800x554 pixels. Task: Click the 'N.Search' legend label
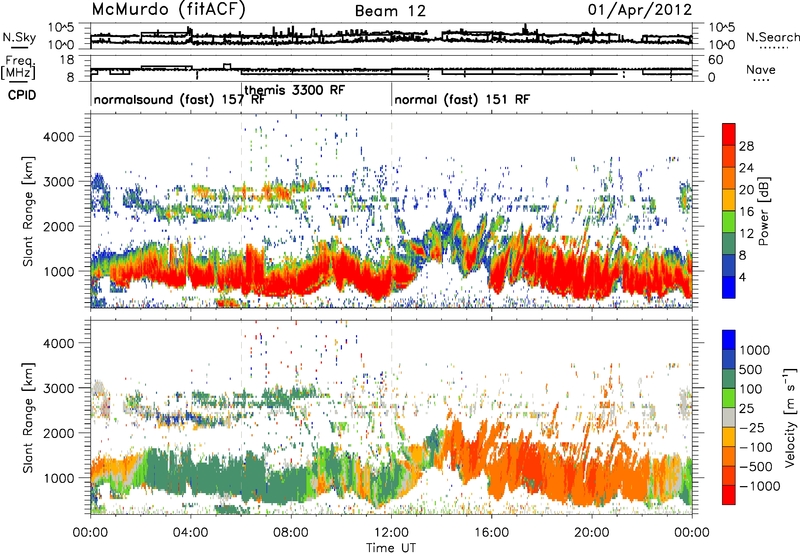(772, 37)
